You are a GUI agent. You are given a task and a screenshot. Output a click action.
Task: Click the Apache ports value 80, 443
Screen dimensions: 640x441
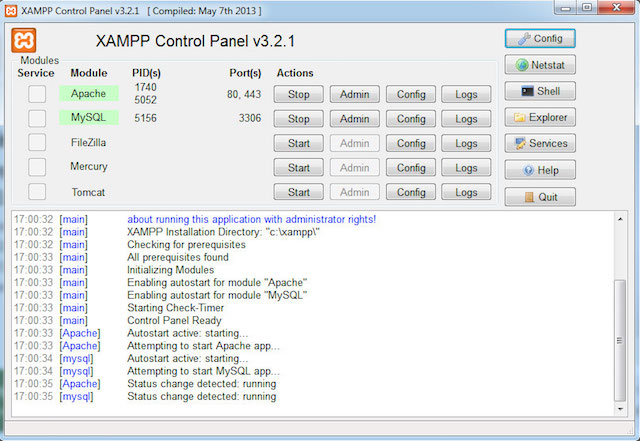point(244,94)
